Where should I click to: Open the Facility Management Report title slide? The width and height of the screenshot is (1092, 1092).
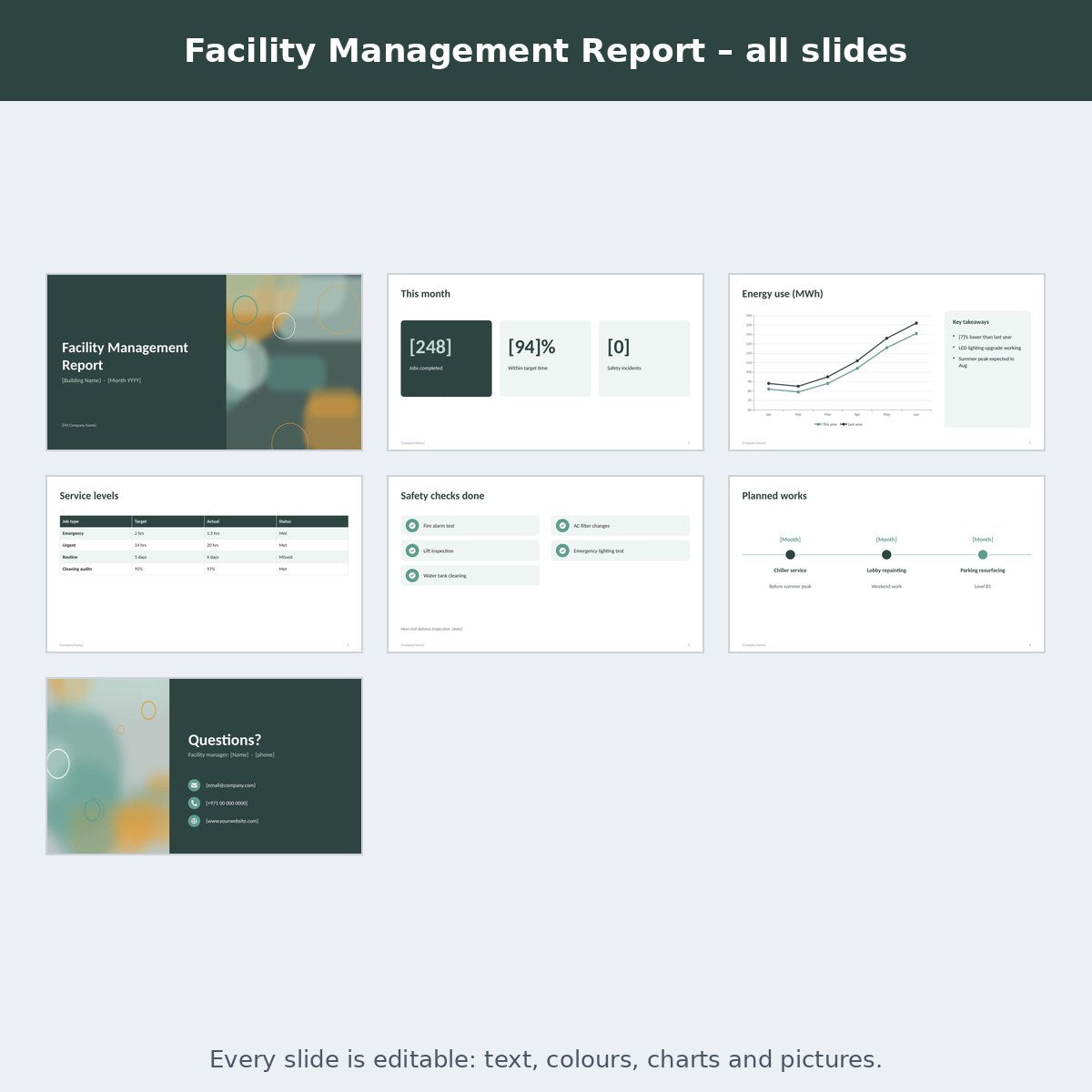point(204,362)
